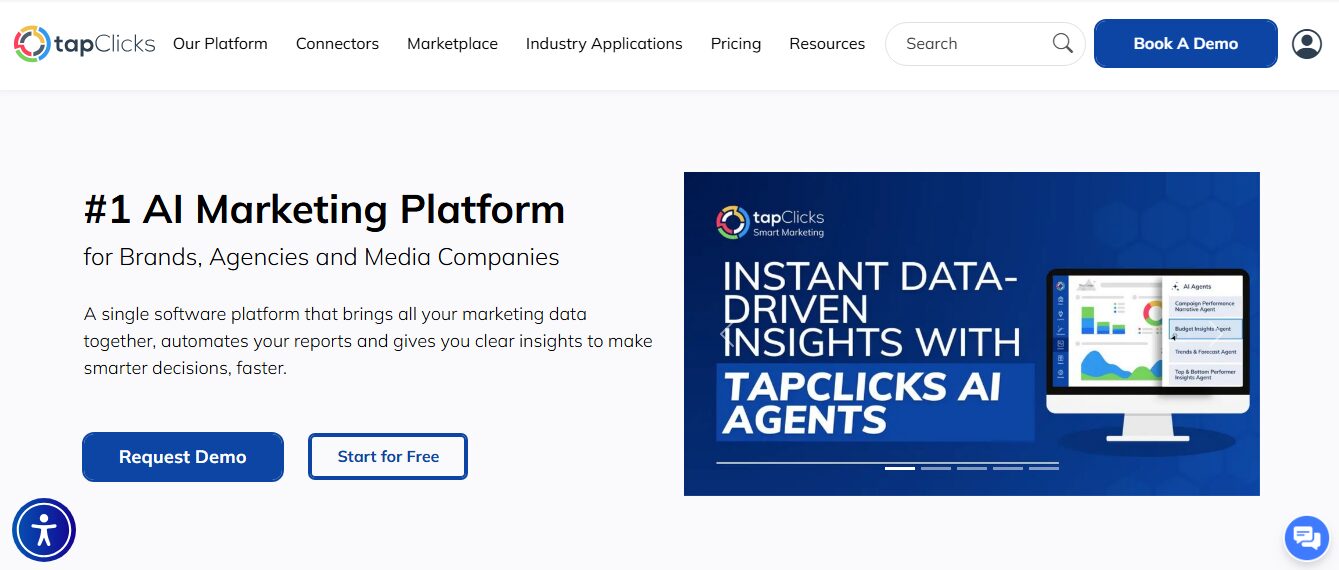This screenshot has height=570, width=1339.
Task: Open the live chat bubble
Action: (1306, 537)
